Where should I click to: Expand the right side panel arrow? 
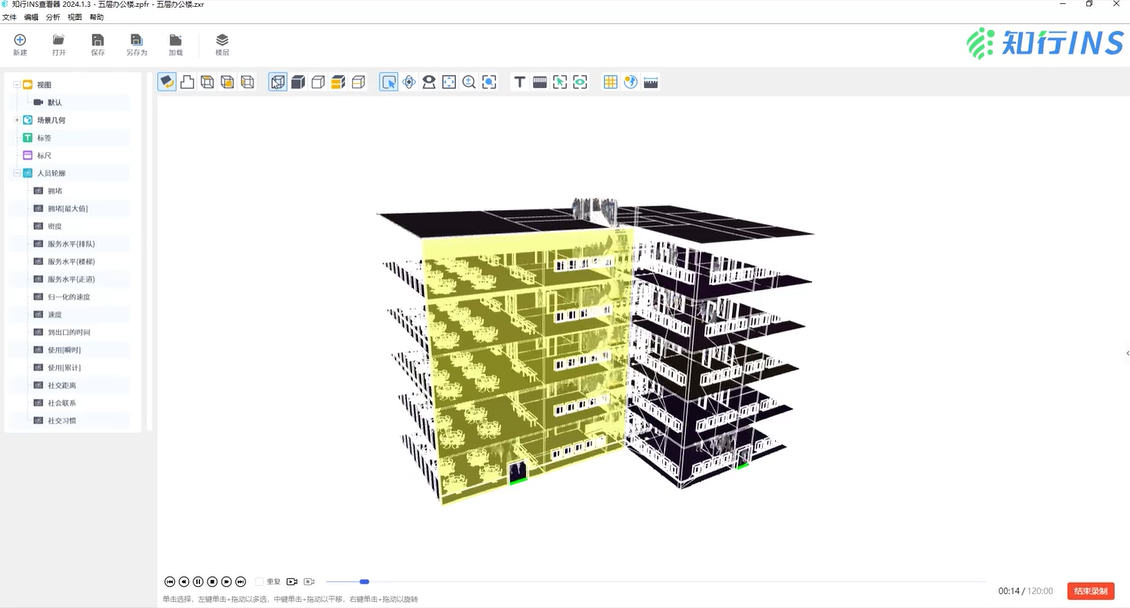click(1127, 353)
